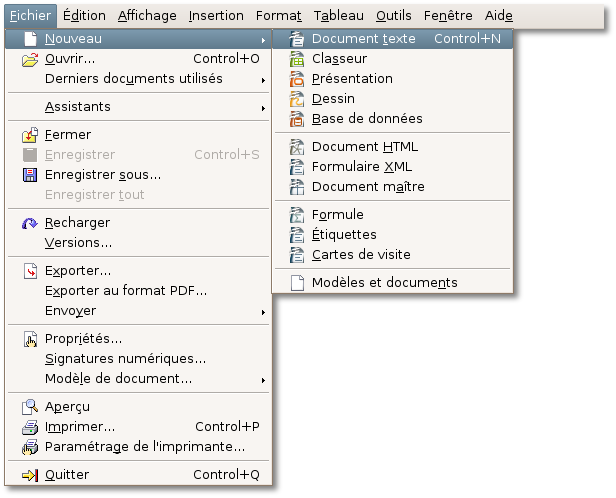
Task: Click the Aperçu magnifier icon
Action: [30, 407]
